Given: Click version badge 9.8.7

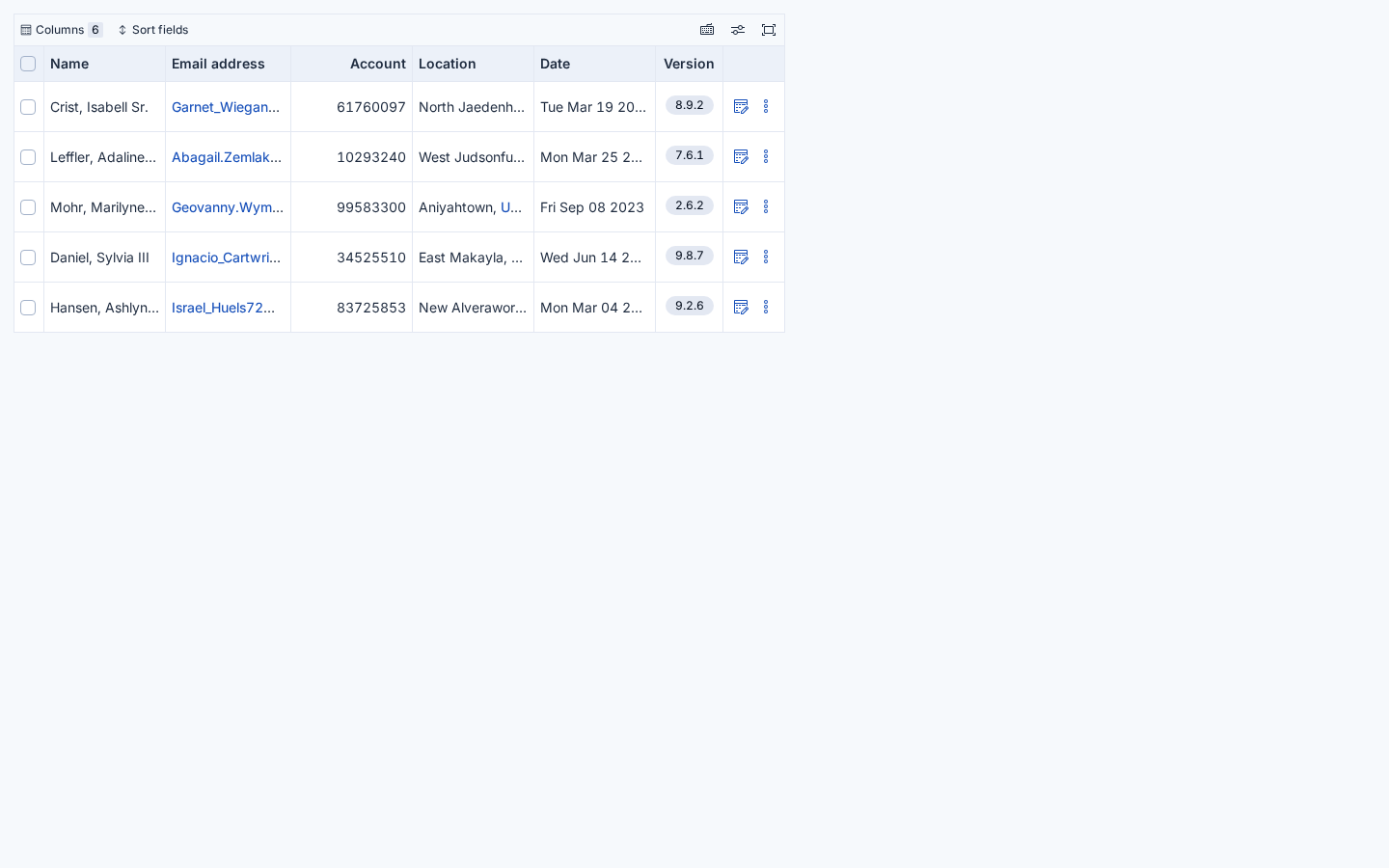Looking at the screenshot, I should pos(690,256).
